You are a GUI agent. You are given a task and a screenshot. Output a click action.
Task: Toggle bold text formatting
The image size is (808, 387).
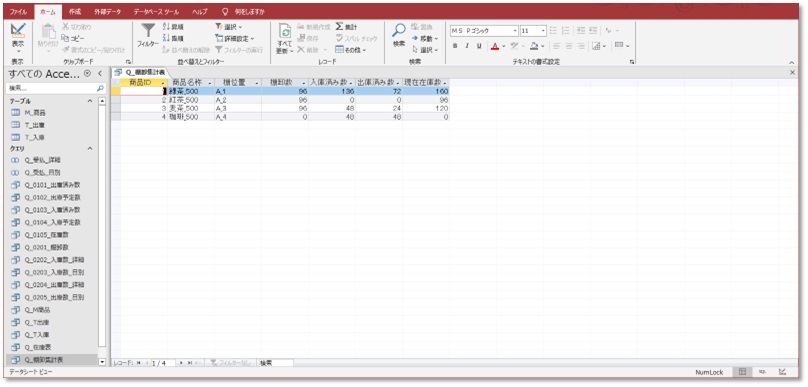(x=455, y=46)
